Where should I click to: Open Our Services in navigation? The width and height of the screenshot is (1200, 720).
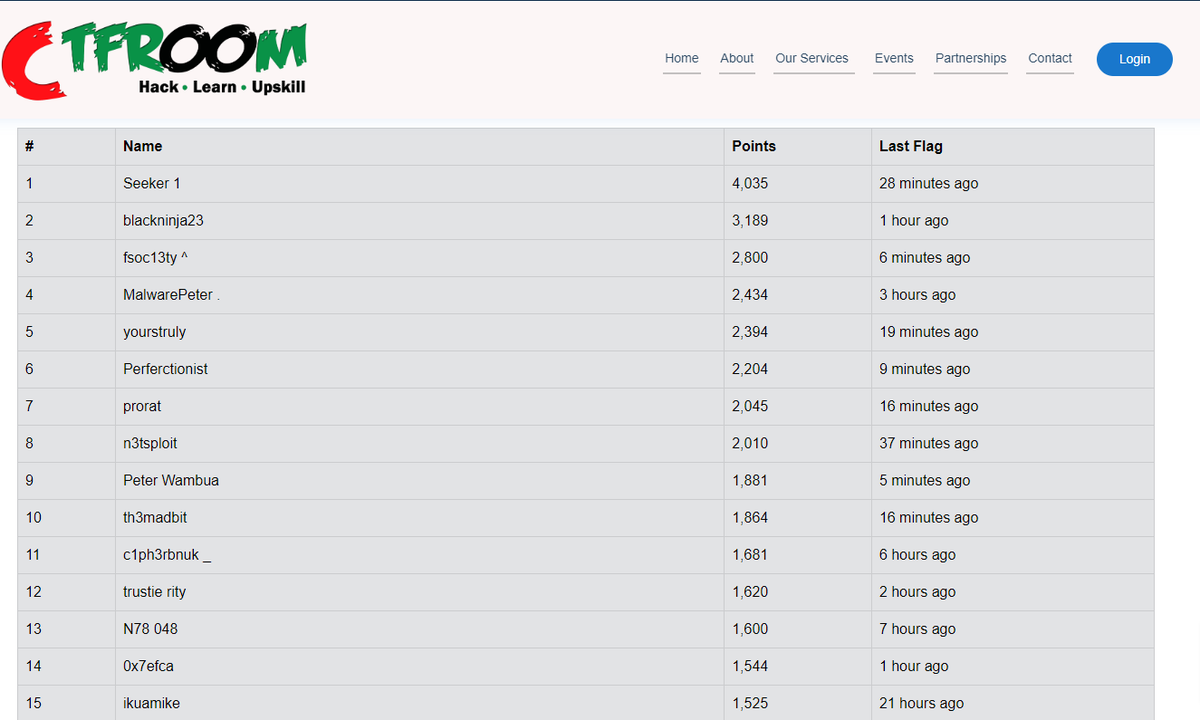[x=812, y=59]
